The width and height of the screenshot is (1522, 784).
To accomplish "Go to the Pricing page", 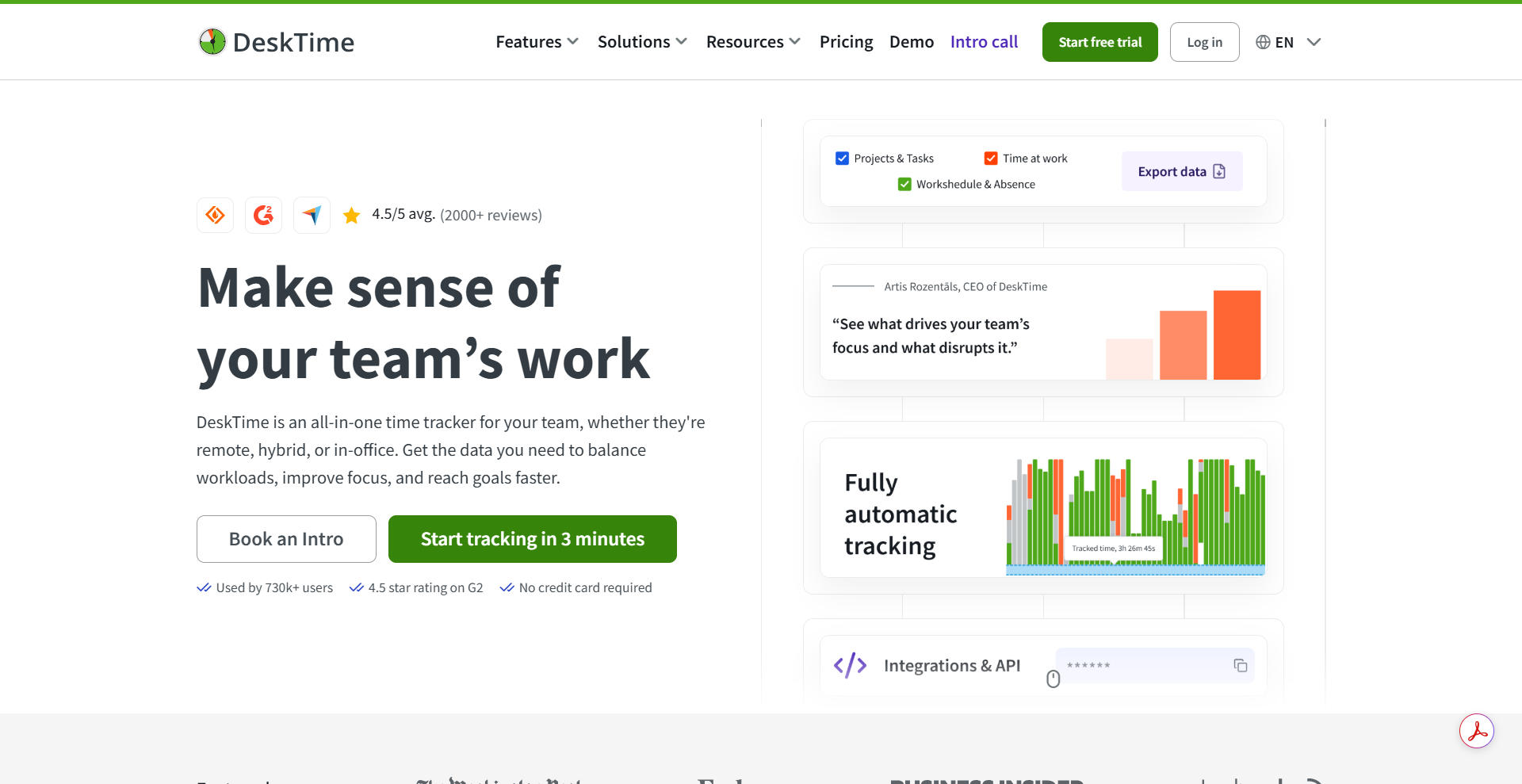I will tap(846, 42).
